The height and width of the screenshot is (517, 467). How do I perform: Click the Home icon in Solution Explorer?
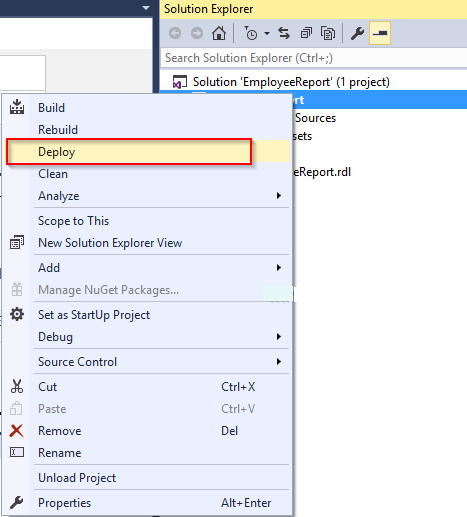click(219, 33)
